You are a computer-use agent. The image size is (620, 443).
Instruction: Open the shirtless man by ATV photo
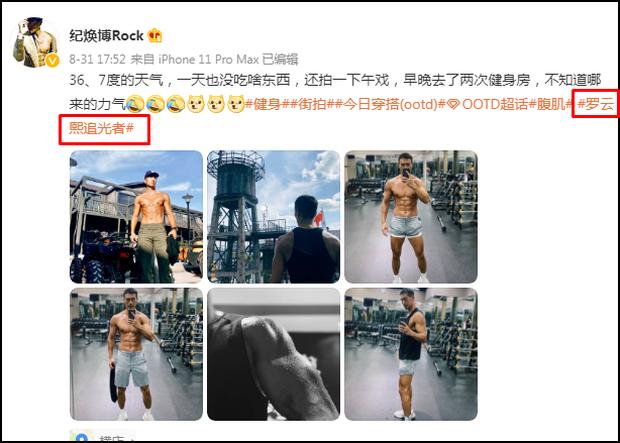(136, 217)
